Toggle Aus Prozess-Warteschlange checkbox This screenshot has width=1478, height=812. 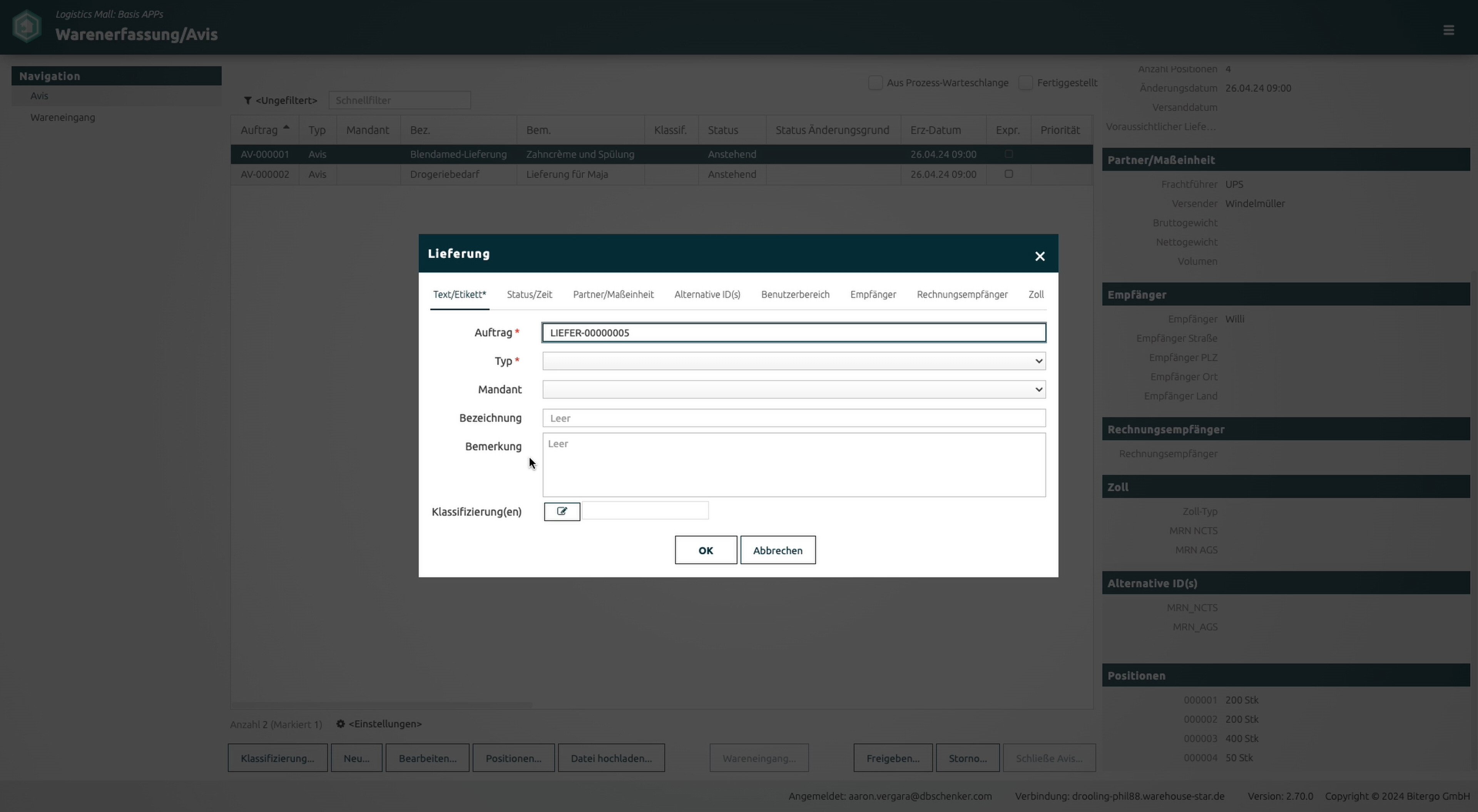click(875, 83)
